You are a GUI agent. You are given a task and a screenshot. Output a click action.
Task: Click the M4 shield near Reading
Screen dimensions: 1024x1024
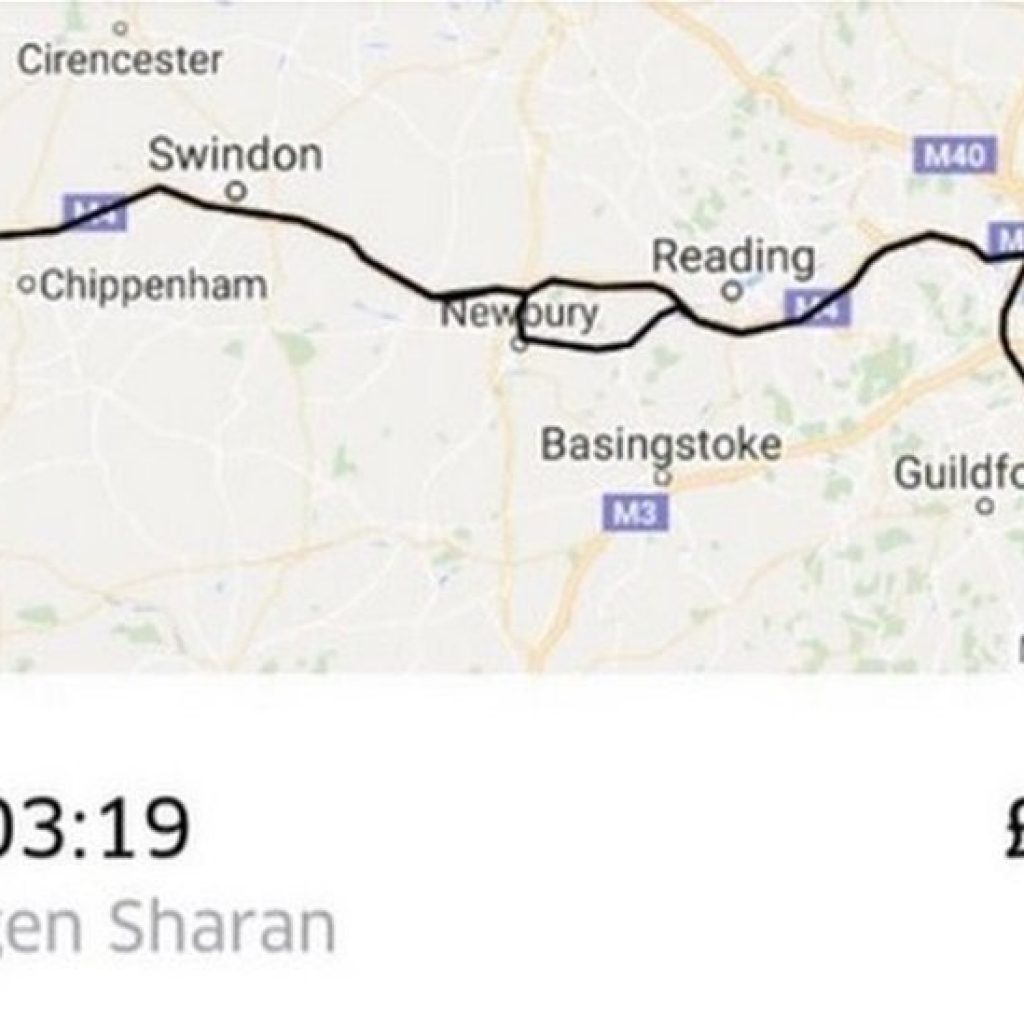818,307
